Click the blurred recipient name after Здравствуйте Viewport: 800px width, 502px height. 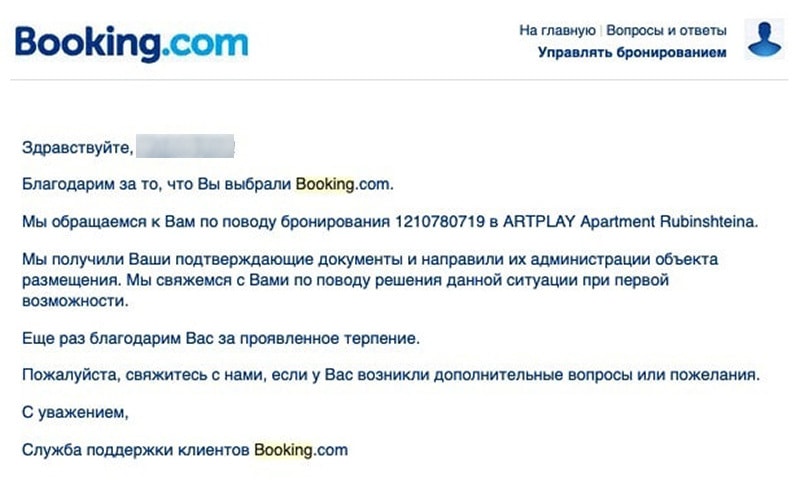(185, 148)
